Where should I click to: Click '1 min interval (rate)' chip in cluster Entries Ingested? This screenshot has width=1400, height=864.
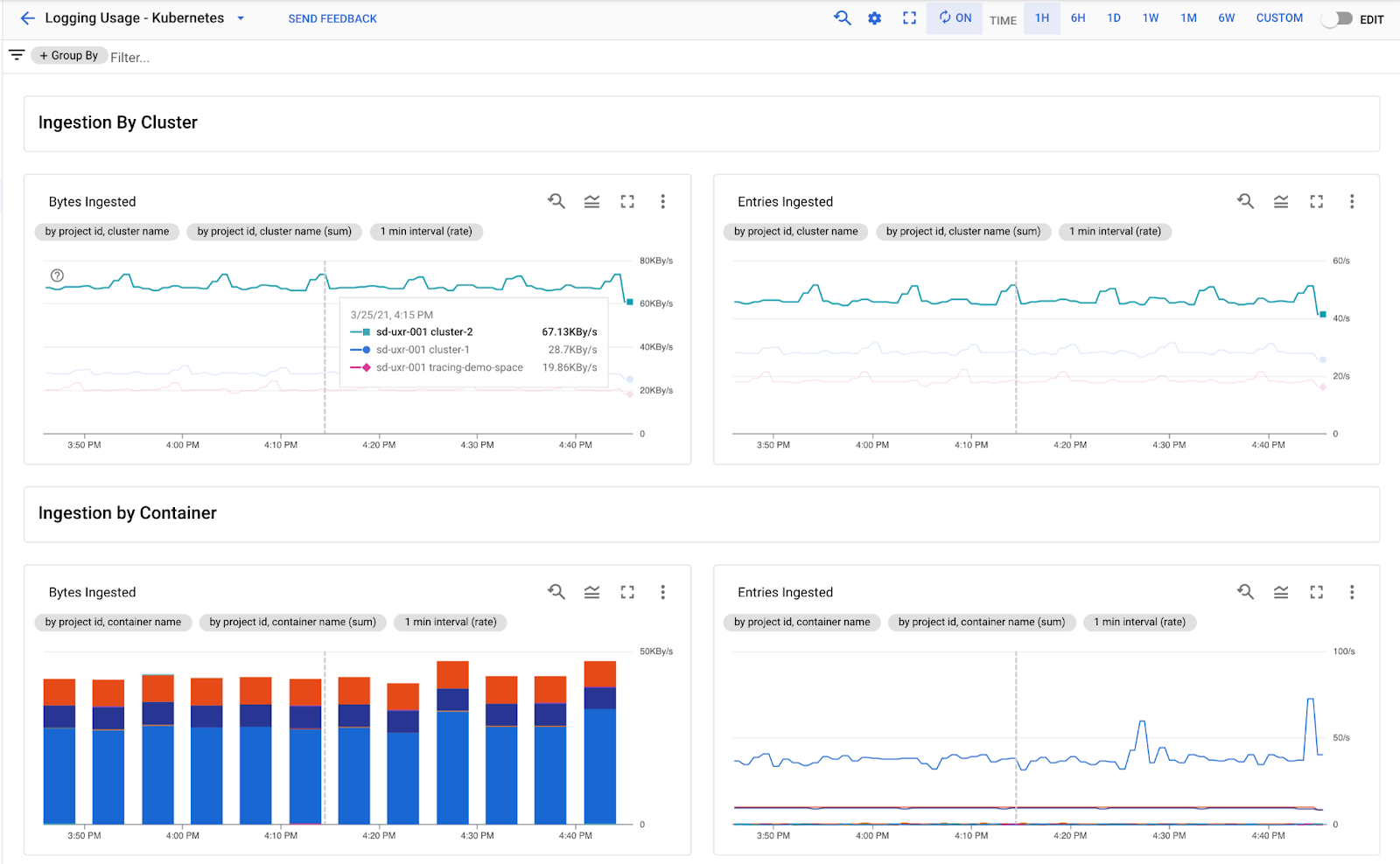1116,232
